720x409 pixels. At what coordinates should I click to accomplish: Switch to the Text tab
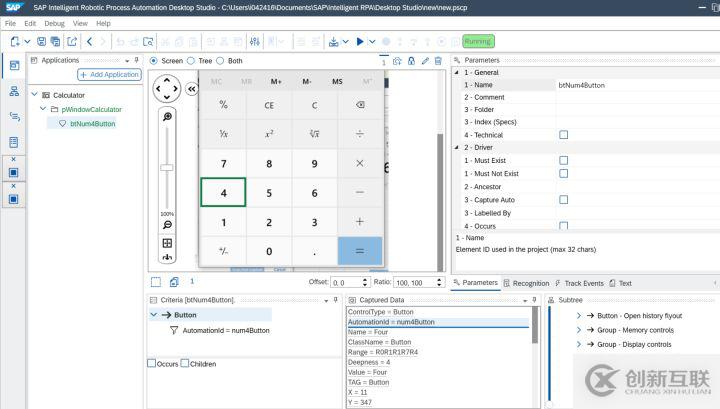tap(620, 283)
